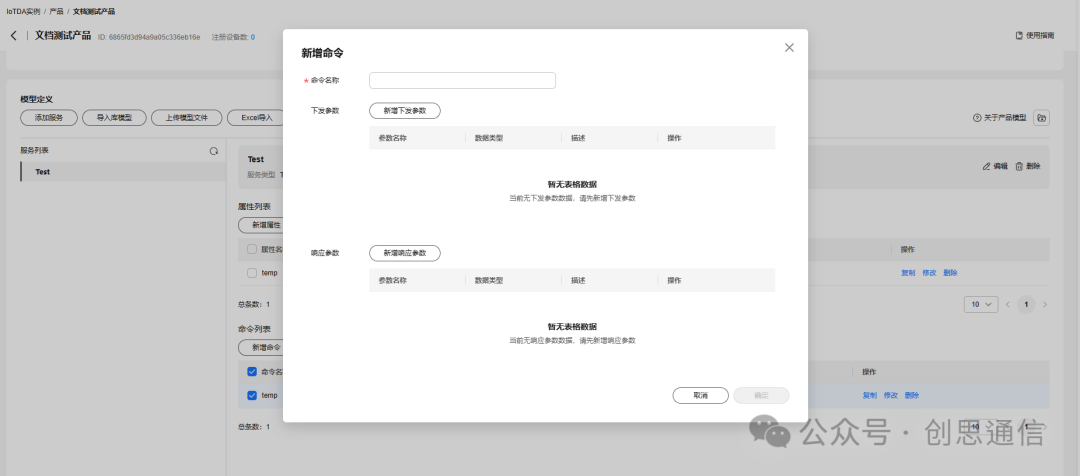The image size is (1080, 476).
Task: Uncheck the temp row checkbox in 命令列表
Action: 252,395
